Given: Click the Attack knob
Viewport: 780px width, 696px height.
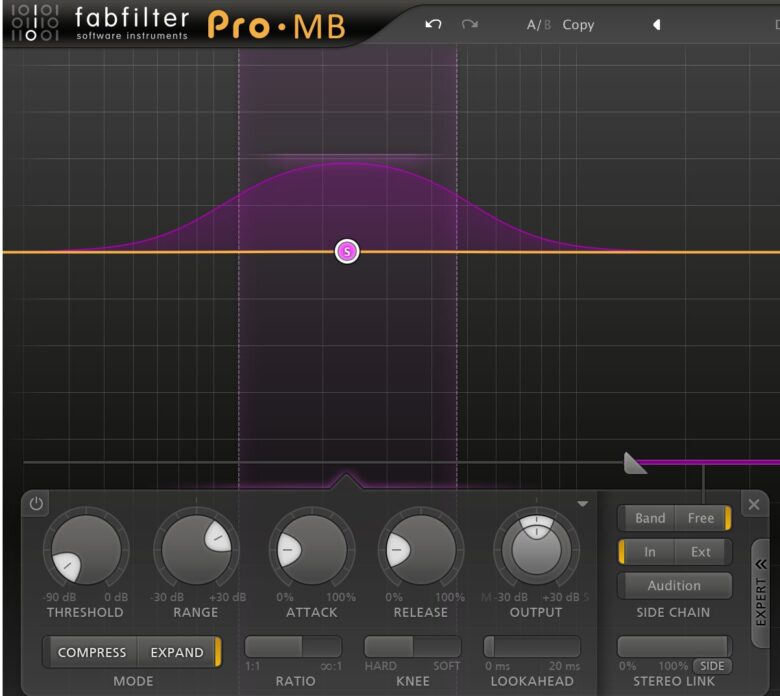Looking at the screenshot, I should click(311, 549).
